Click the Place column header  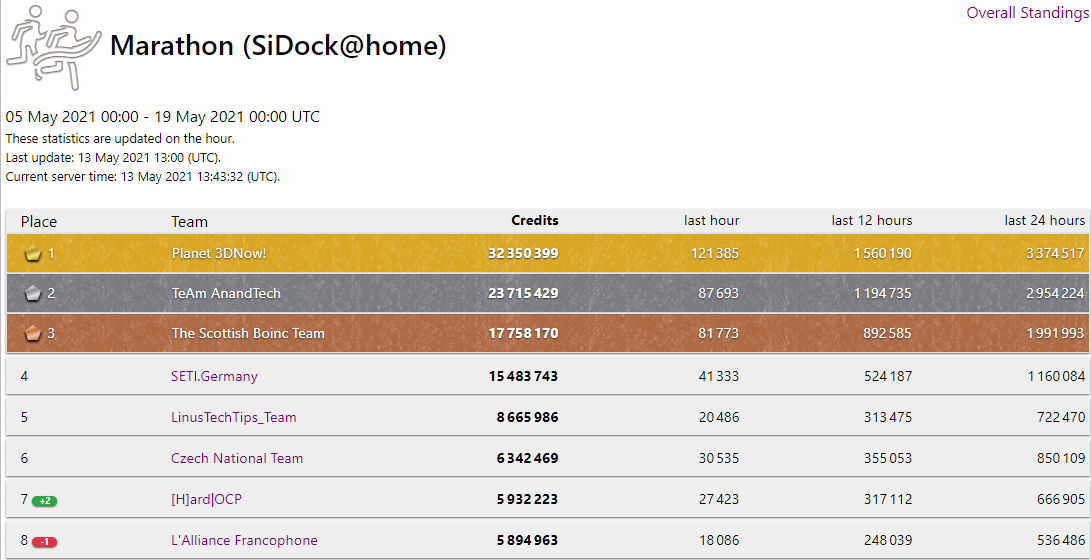click(x=39, y=222)
